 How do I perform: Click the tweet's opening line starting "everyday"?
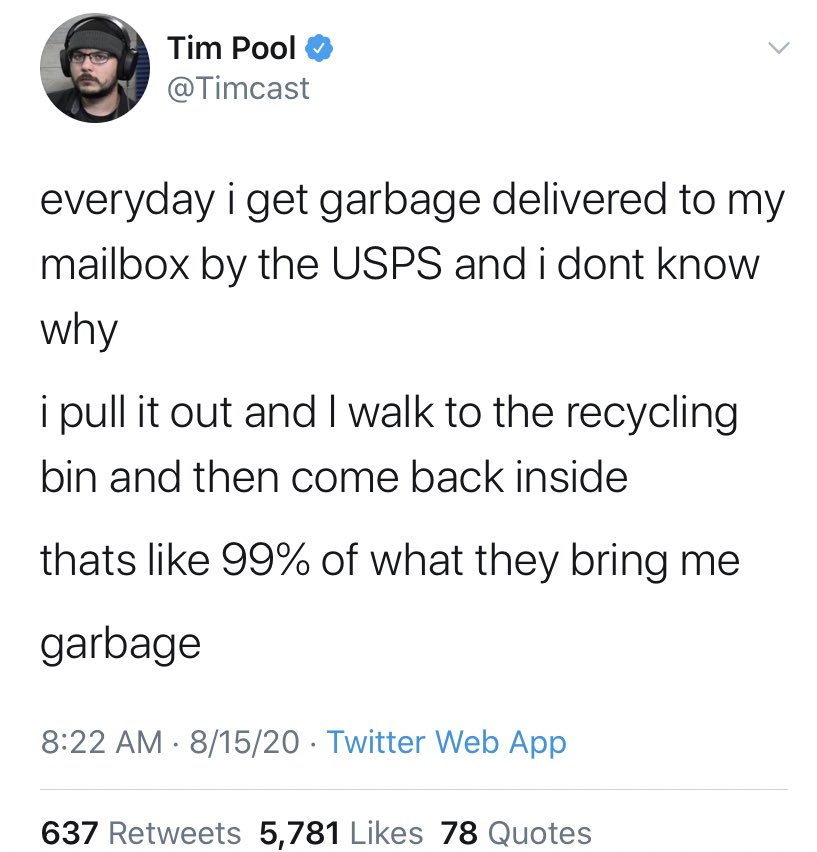pyautogui.click(x=413, y=202)
